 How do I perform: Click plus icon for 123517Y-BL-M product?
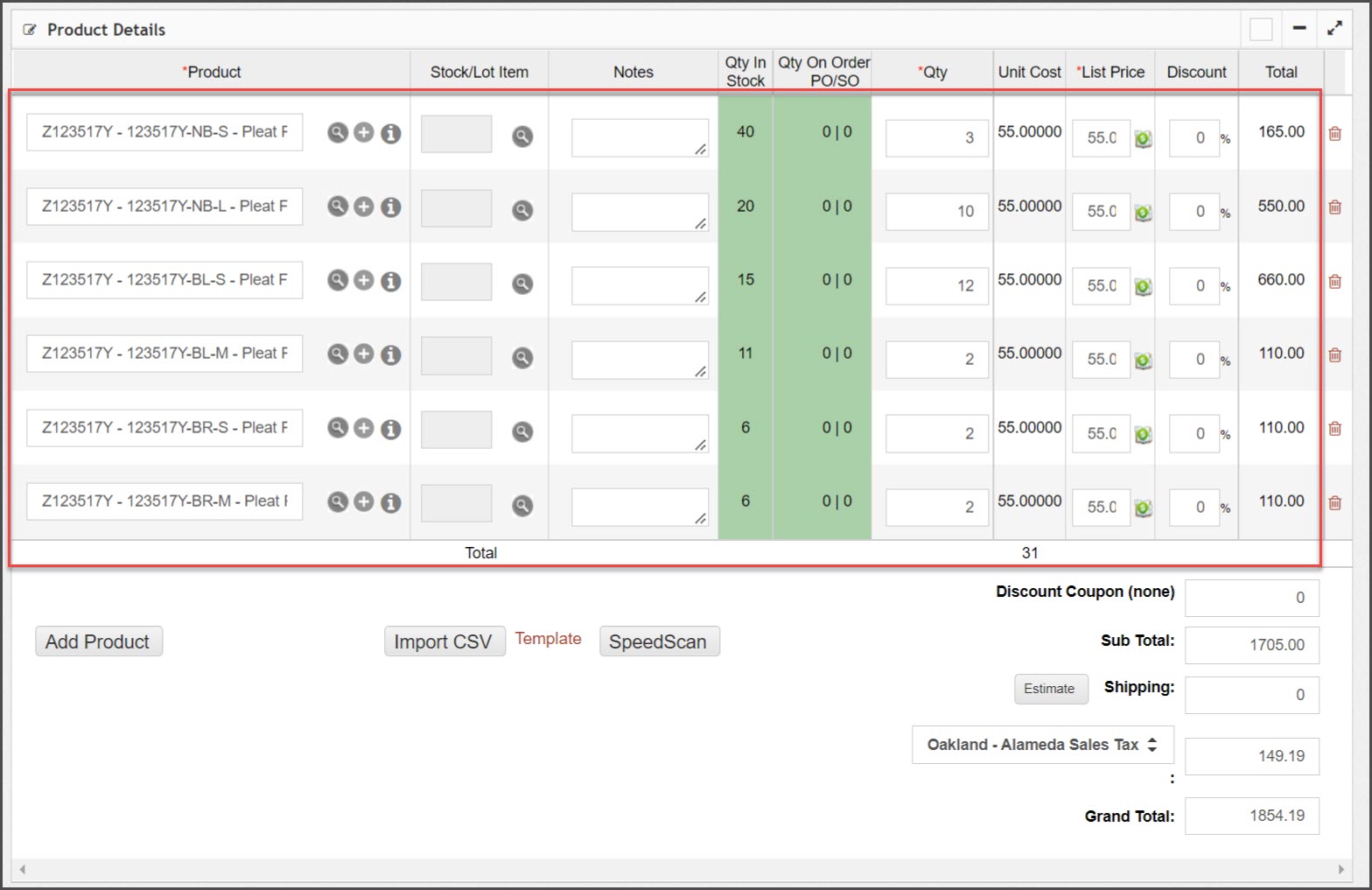[364, 354]
